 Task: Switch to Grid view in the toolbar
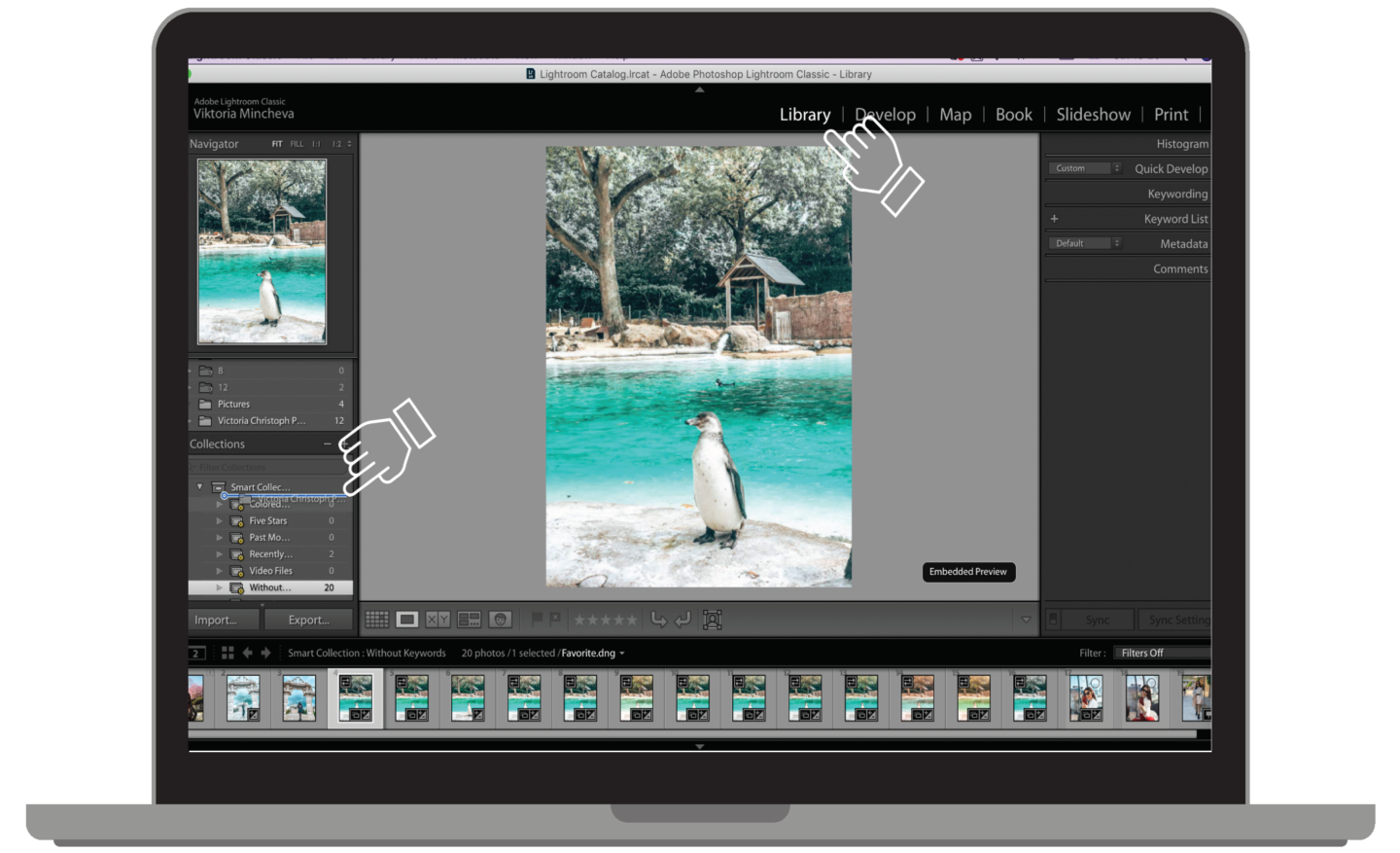click(x=377, y=620)
